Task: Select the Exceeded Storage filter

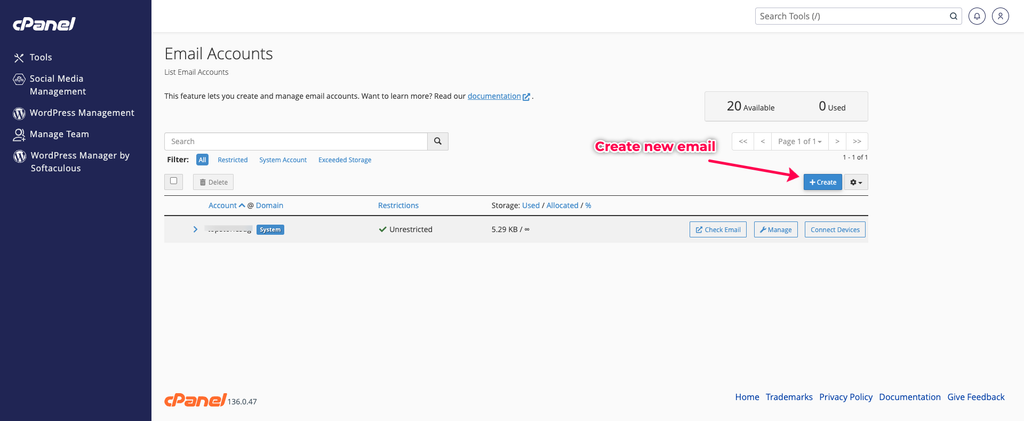Action: [345, 160]
